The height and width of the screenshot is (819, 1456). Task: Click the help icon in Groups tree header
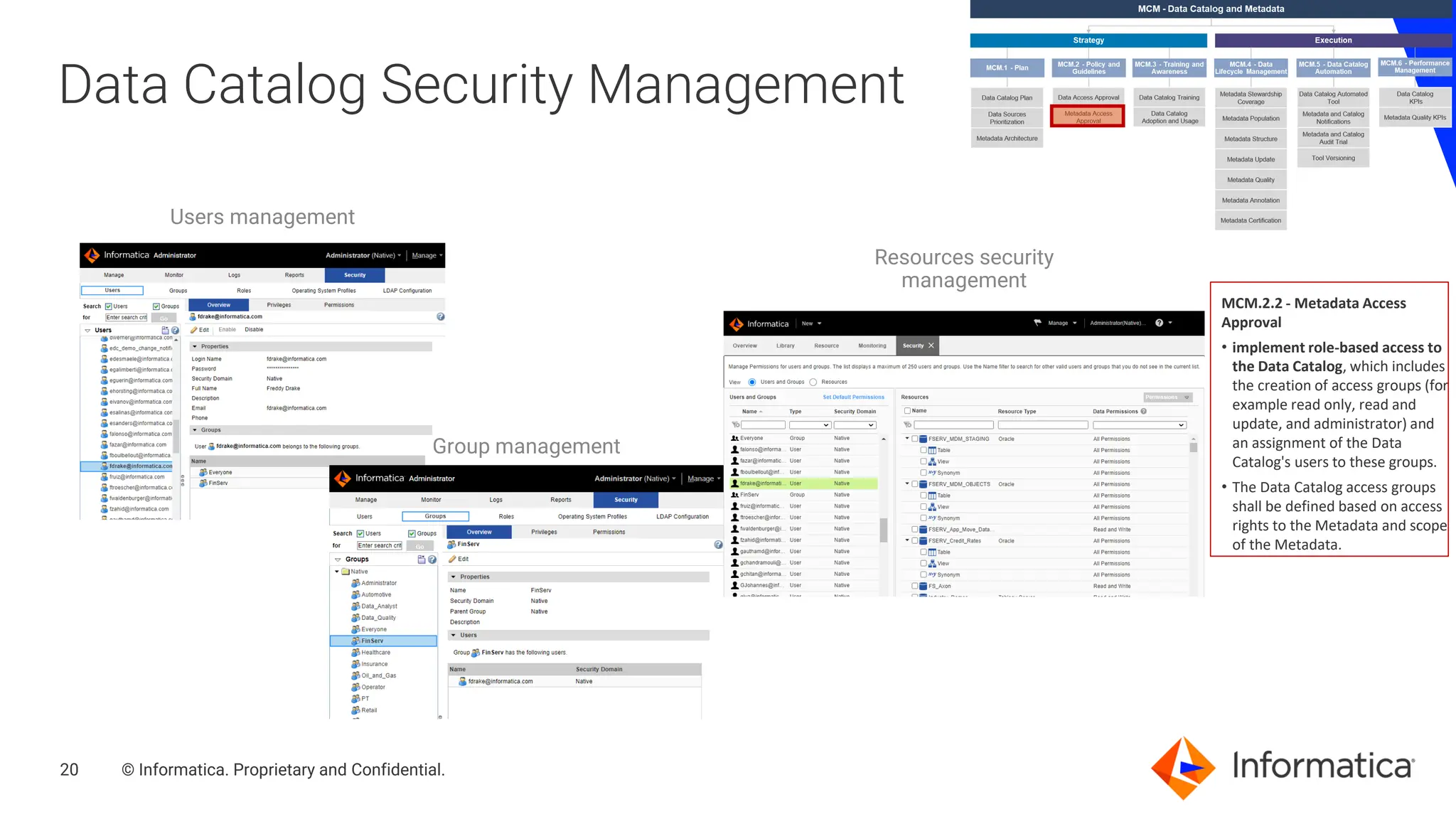pos(432,560)
